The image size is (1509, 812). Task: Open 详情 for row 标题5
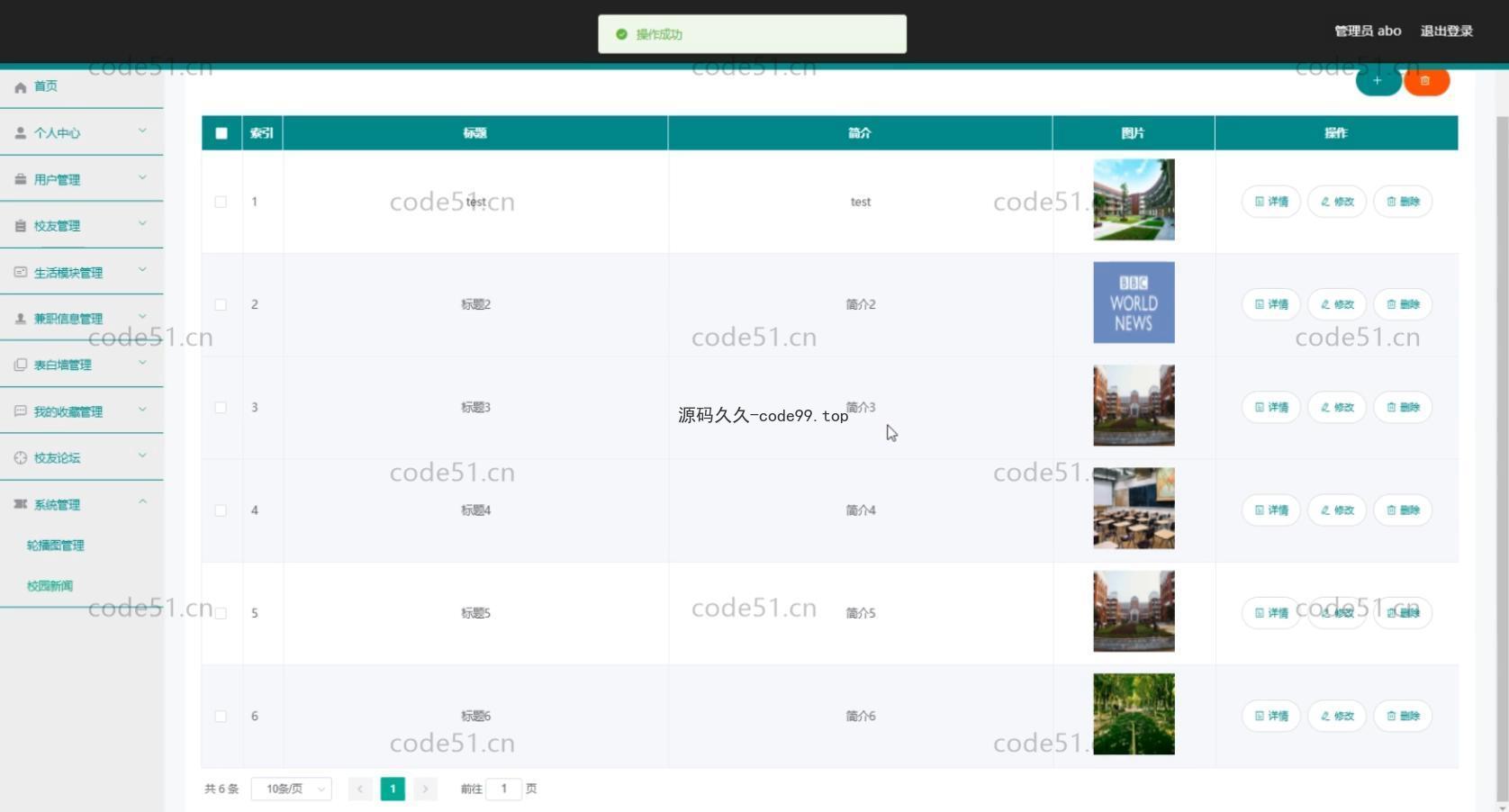pos(1271,613)
